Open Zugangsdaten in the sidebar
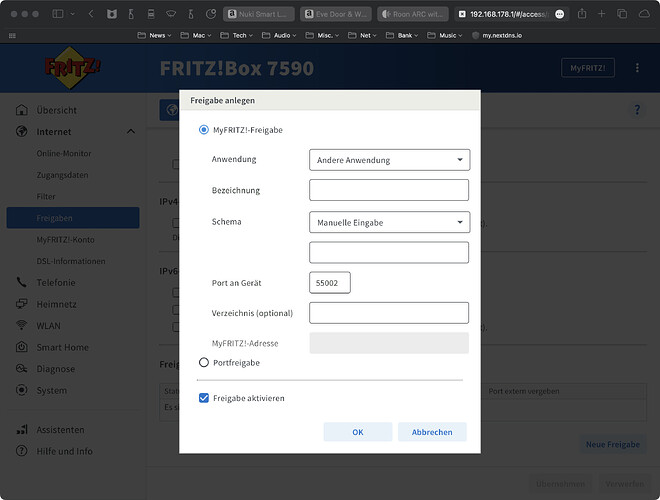Screen dimensions: 660x500 (x=62, y=175)
